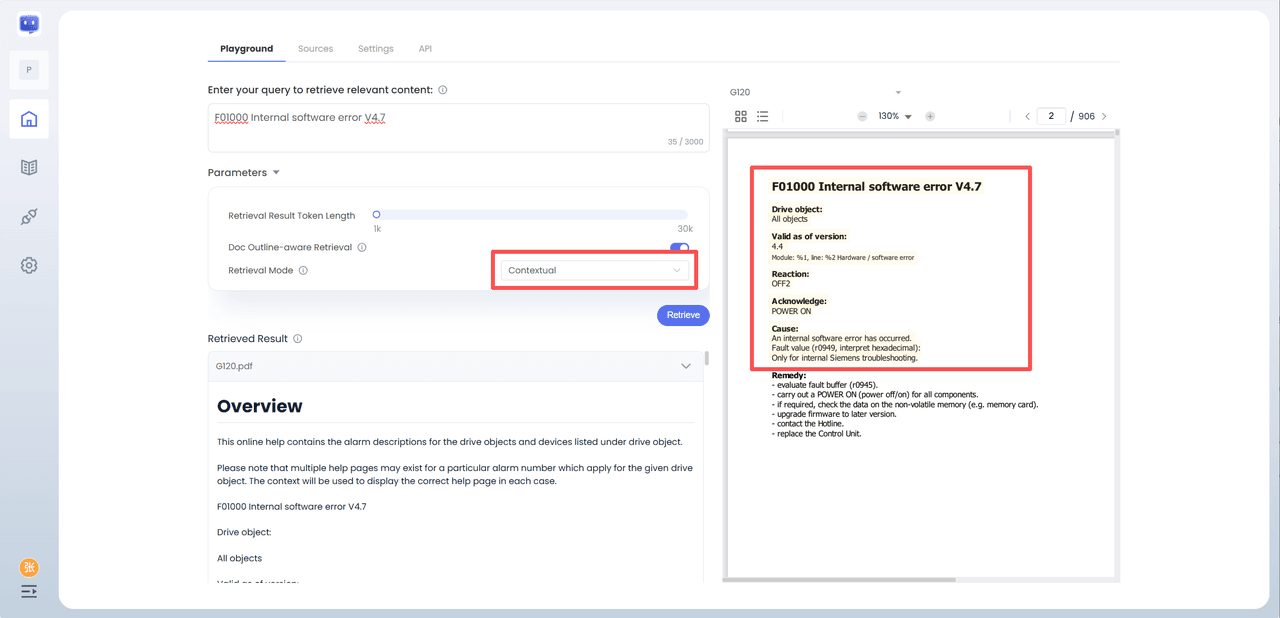Adjust the Retrieval Result Token Length slider

tap(377, 215)
